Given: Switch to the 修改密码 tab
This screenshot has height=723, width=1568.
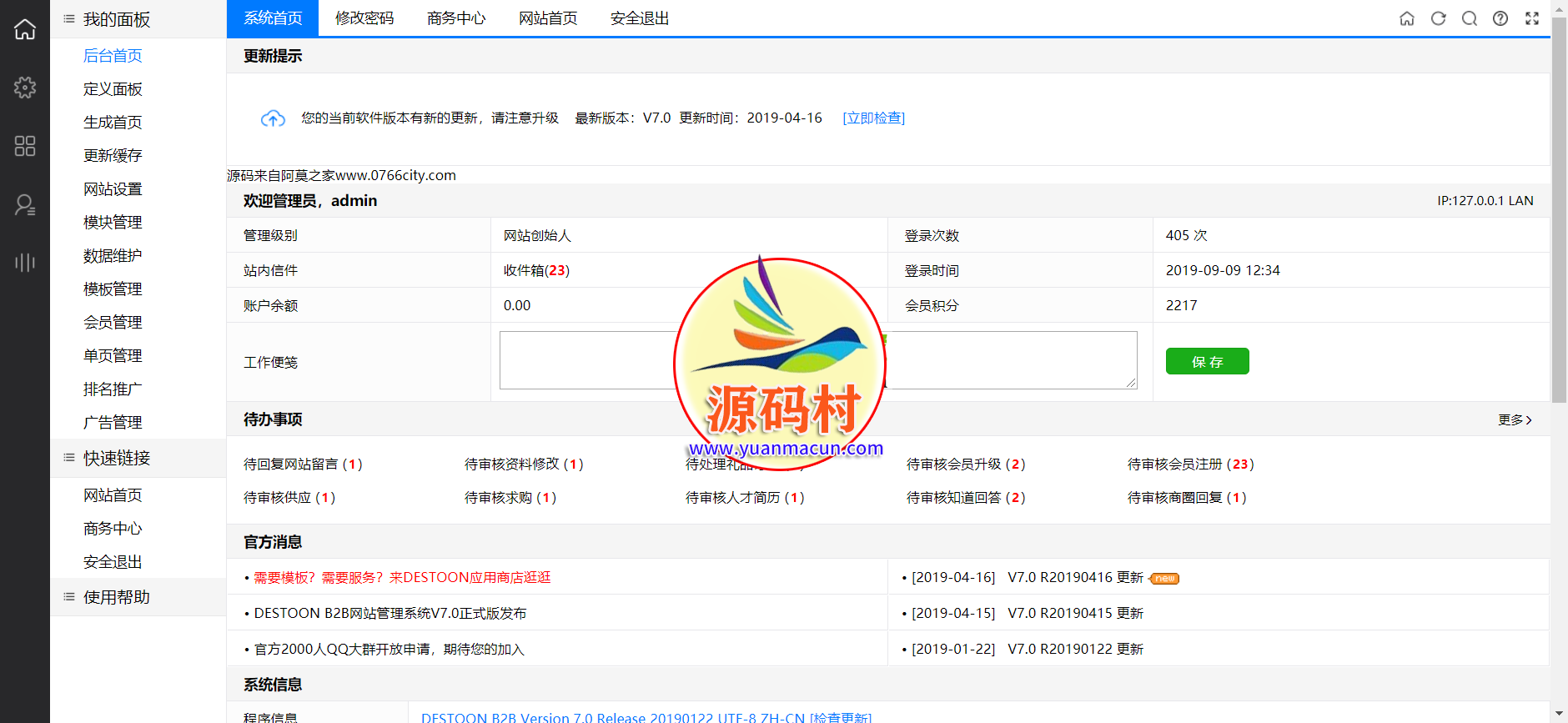Looking at the screenshot, I should pyautogui.click(x=364, y=18).
